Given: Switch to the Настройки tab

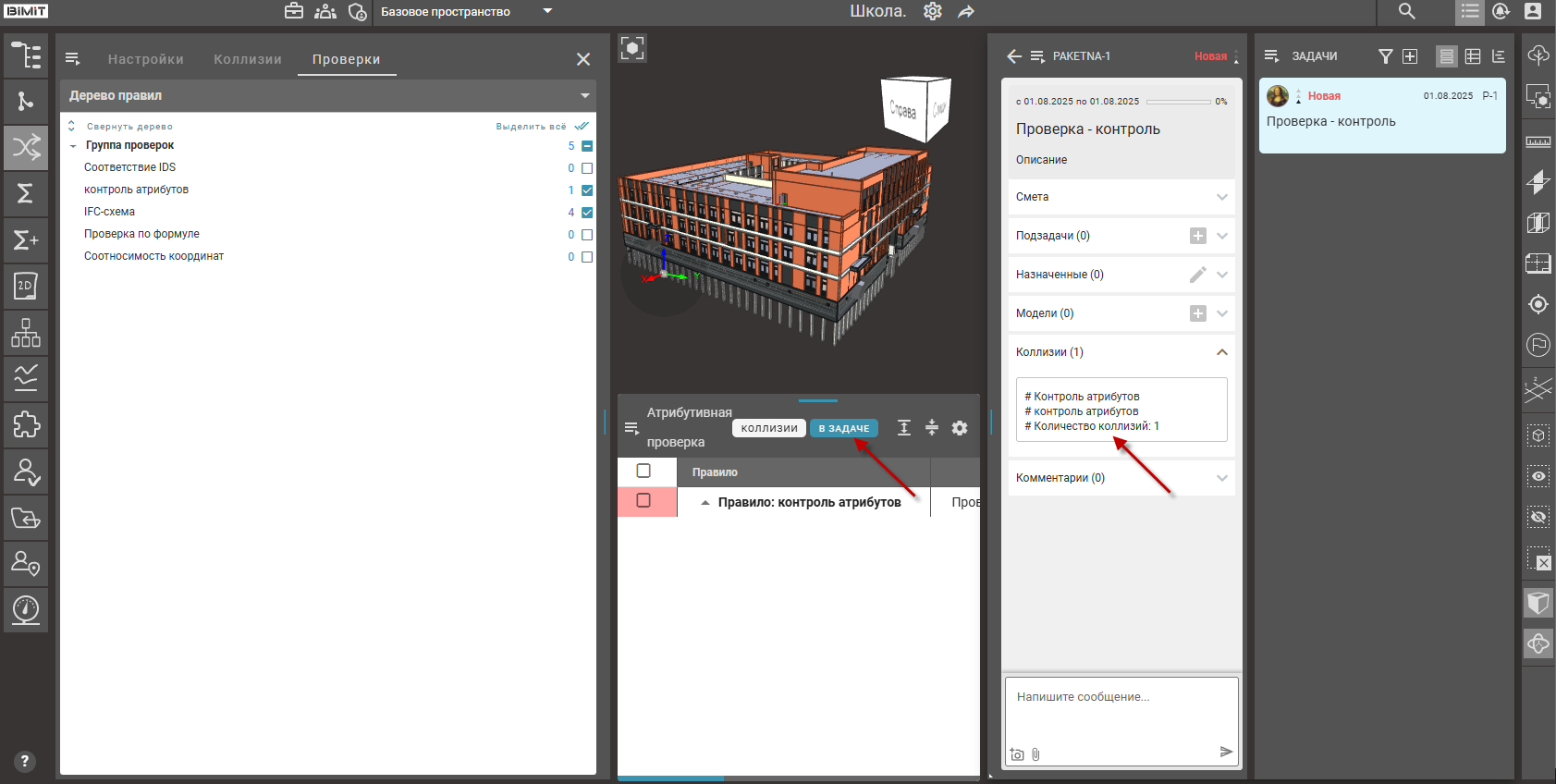Looking at the screenshot, I should click(x=145, y=59).
